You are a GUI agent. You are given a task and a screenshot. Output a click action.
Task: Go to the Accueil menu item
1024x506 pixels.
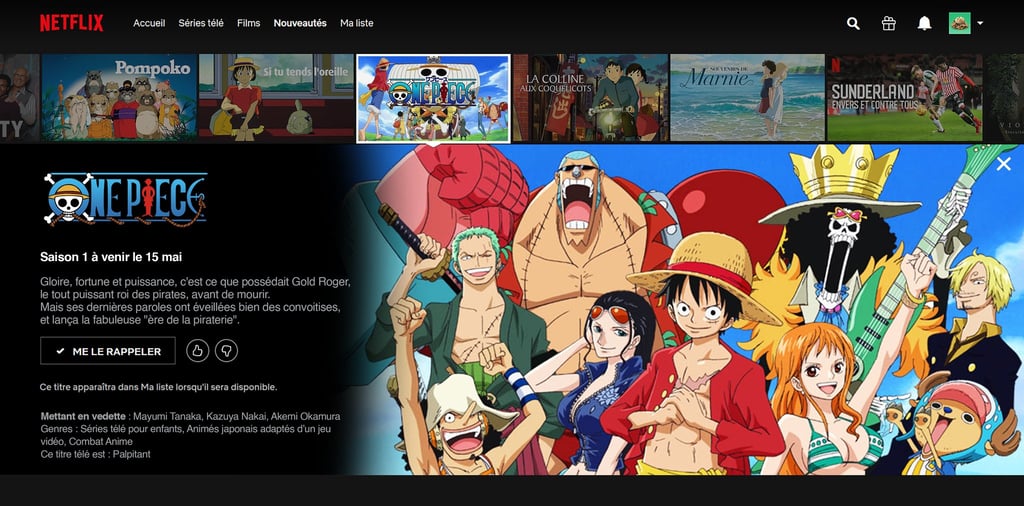[x=149, y=23]
